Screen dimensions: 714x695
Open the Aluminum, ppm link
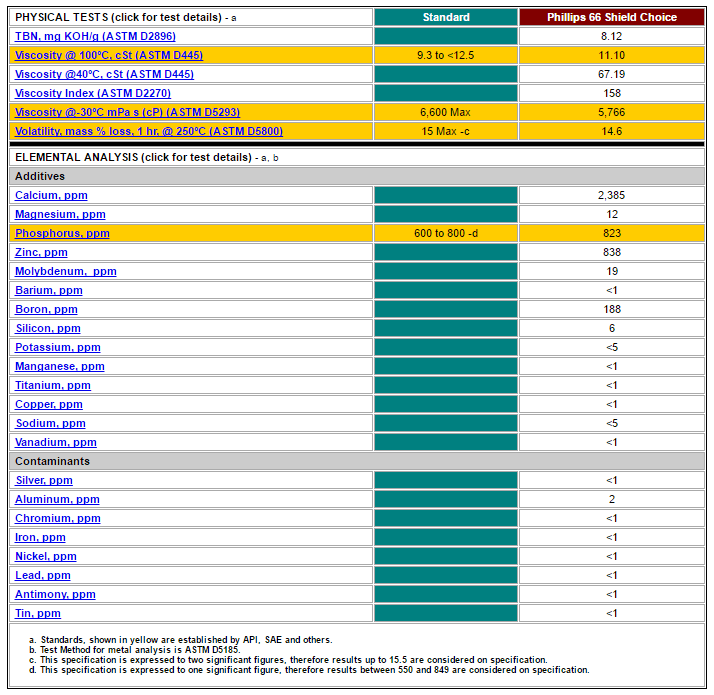pos(57,500)
